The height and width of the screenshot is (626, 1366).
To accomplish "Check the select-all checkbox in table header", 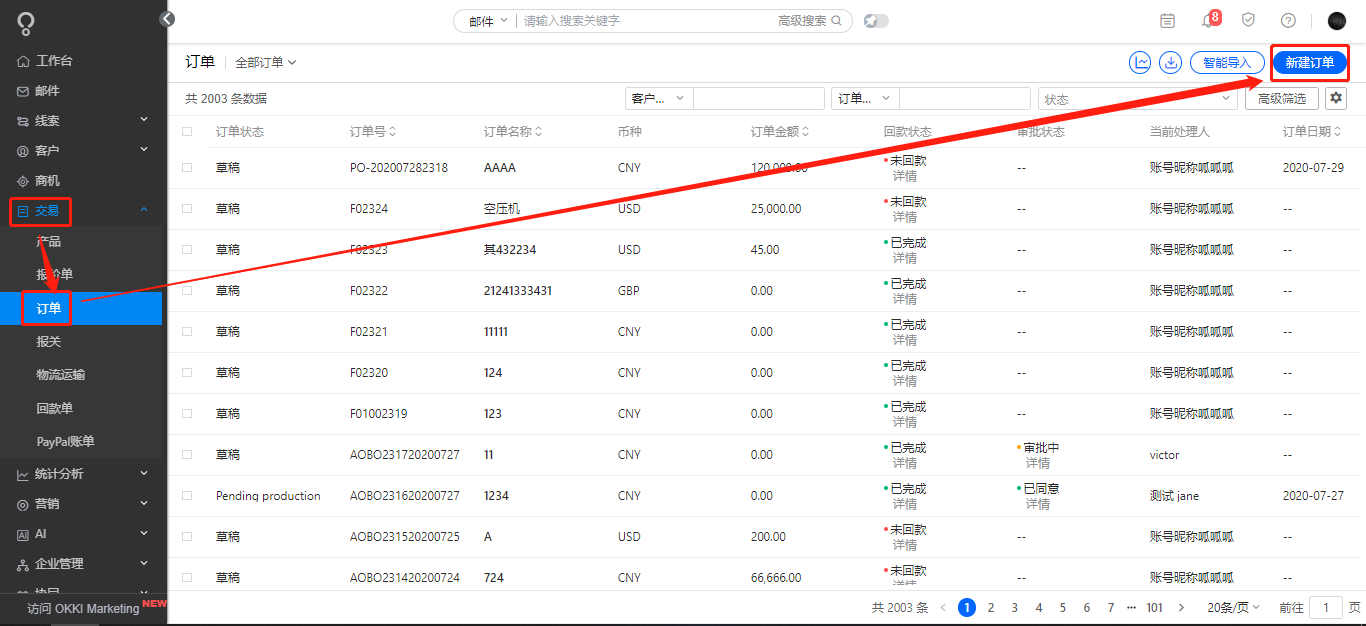I will [186, 131].
